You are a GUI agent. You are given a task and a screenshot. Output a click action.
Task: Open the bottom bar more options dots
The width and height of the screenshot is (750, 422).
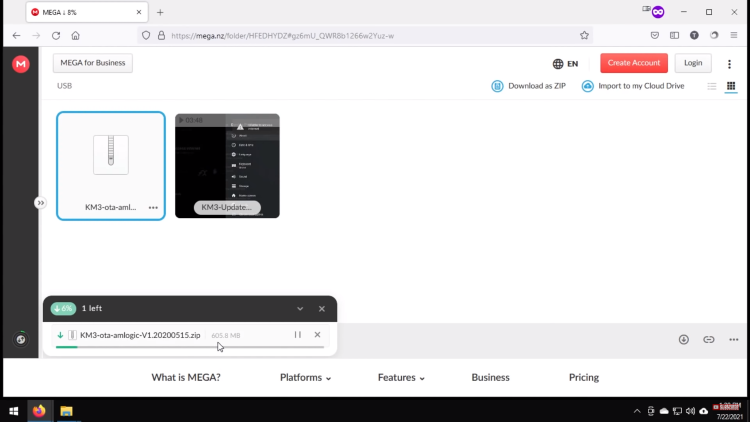coord(734,339)
